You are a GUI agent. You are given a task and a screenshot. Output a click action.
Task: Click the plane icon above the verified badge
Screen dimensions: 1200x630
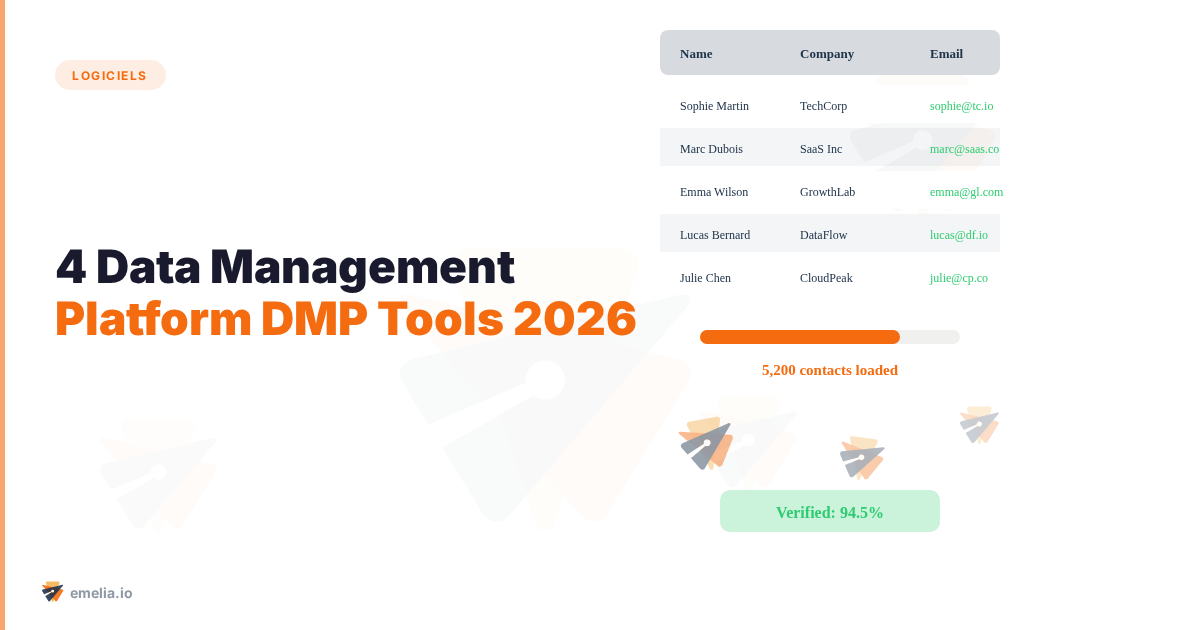coord(862,458)
